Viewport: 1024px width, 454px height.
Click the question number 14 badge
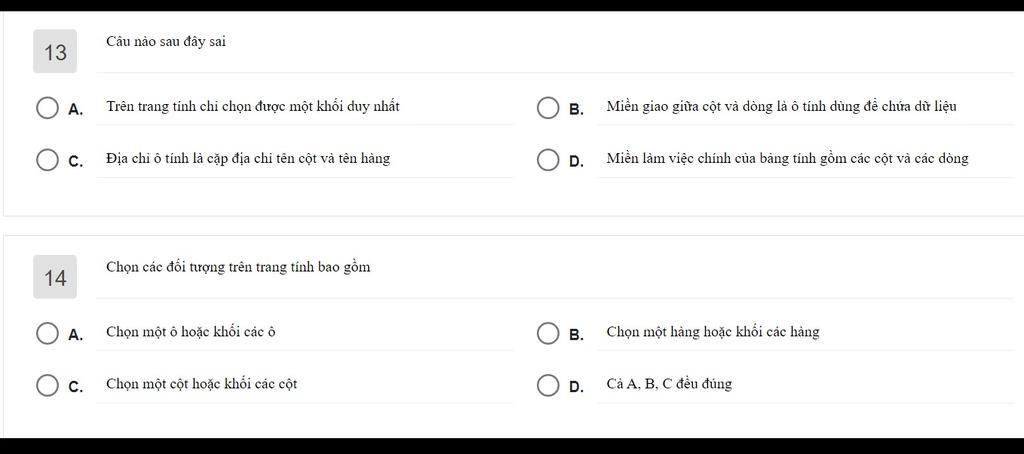[x=55, y=277]
